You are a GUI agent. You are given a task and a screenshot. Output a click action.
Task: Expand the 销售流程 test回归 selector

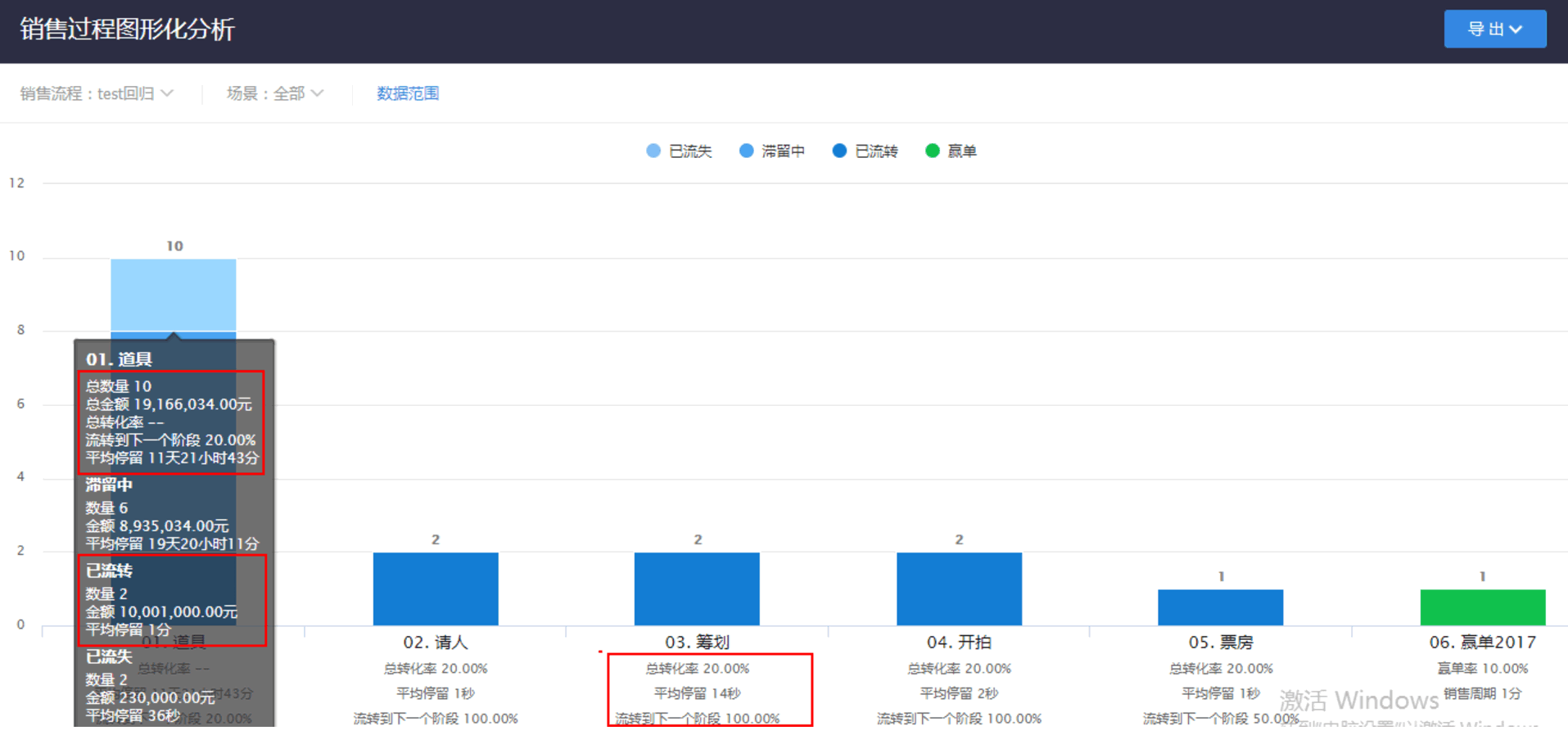click(x=97, y=93)
